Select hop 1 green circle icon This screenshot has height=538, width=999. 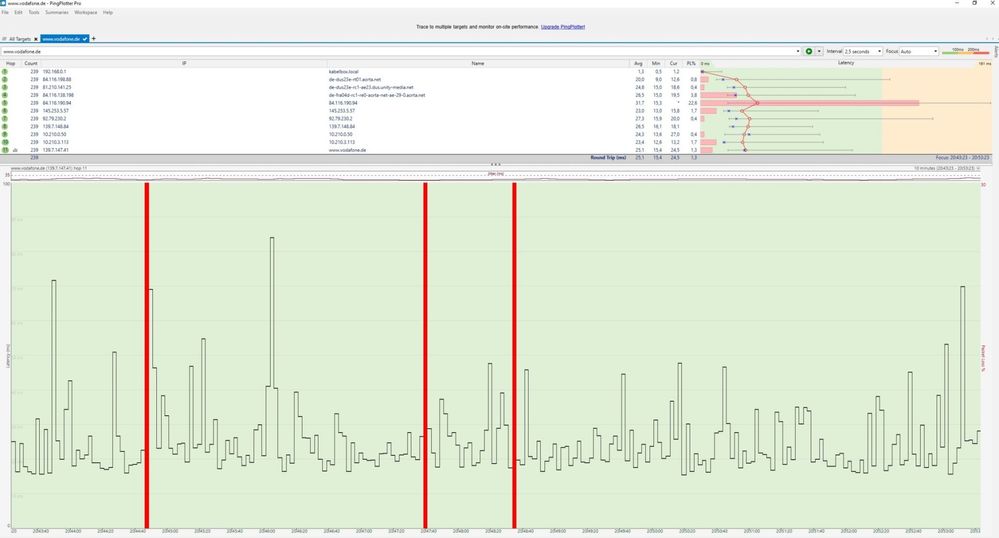point(5,71)
